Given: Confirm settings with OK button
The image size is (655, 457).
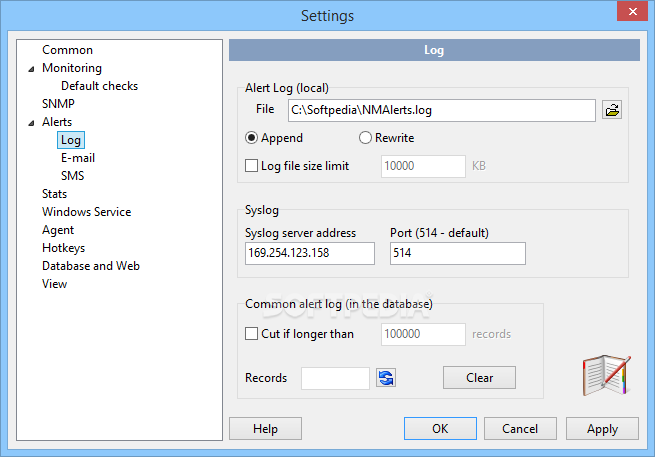Looking at the screenshot, I should [x=440, y=429].
